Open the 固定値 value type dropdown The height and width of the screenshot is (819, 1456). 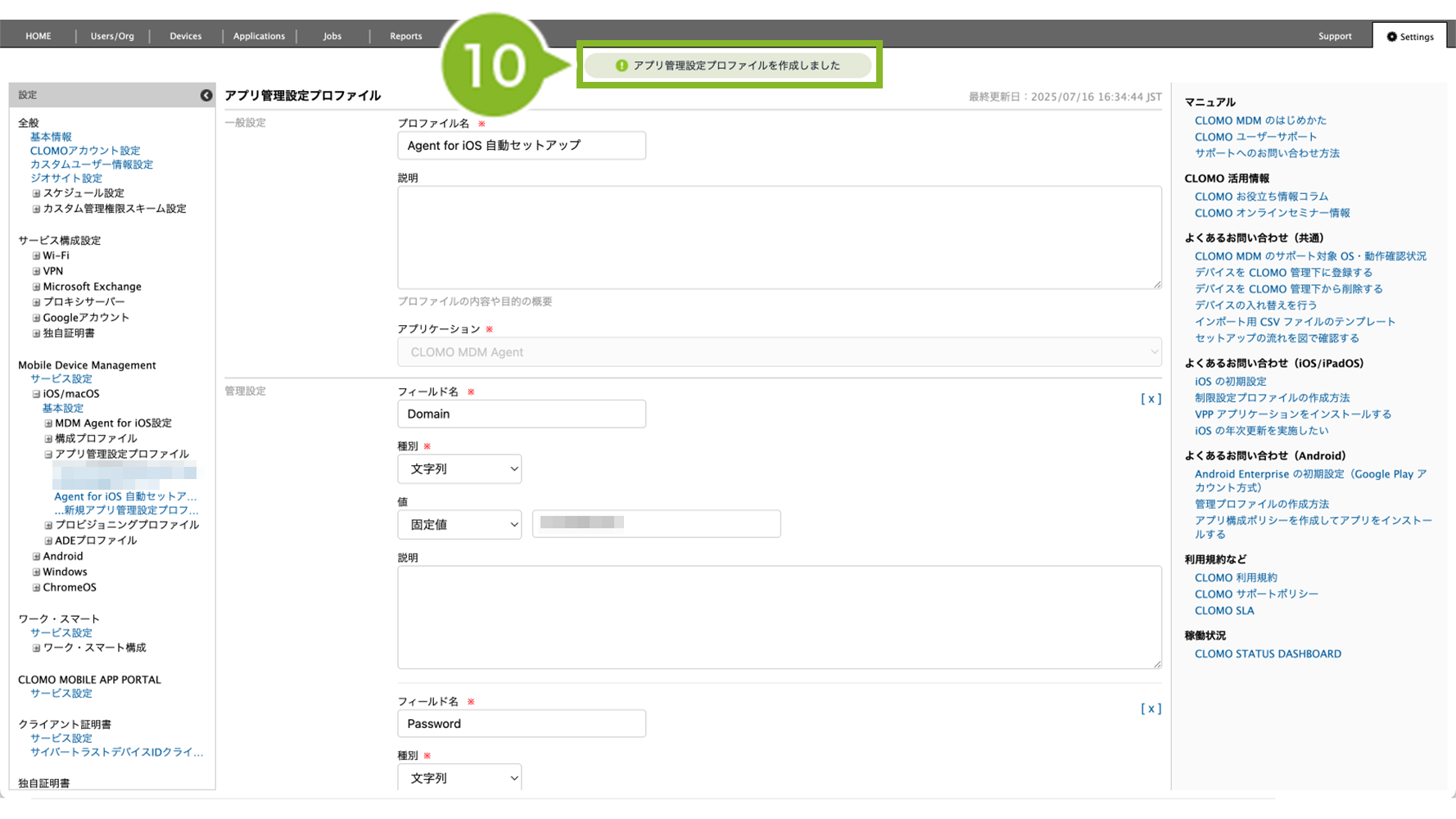459,524
